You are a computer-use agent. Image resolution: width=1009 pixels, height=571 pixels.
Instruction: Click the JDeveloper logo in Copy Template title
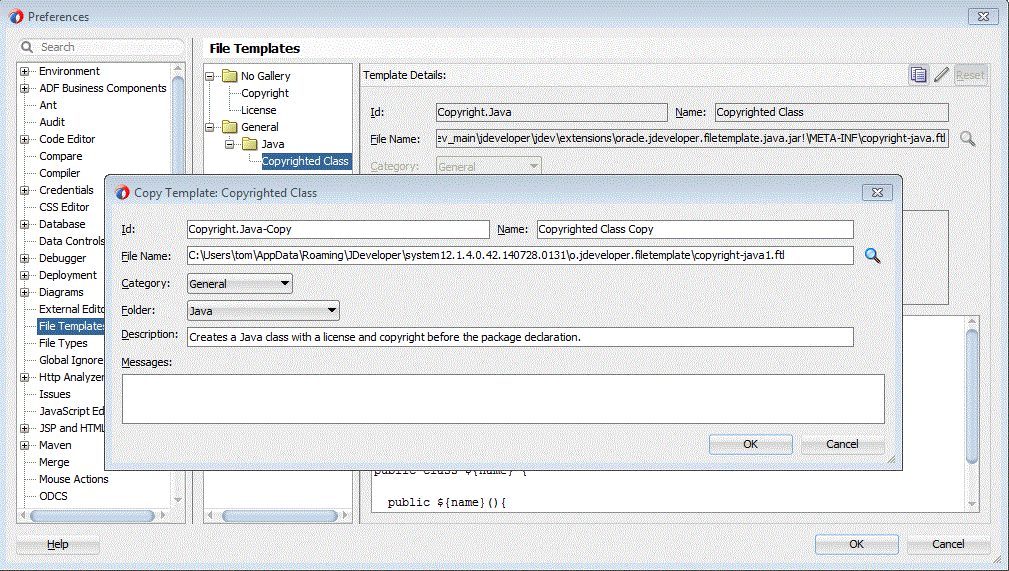point(122,192)
